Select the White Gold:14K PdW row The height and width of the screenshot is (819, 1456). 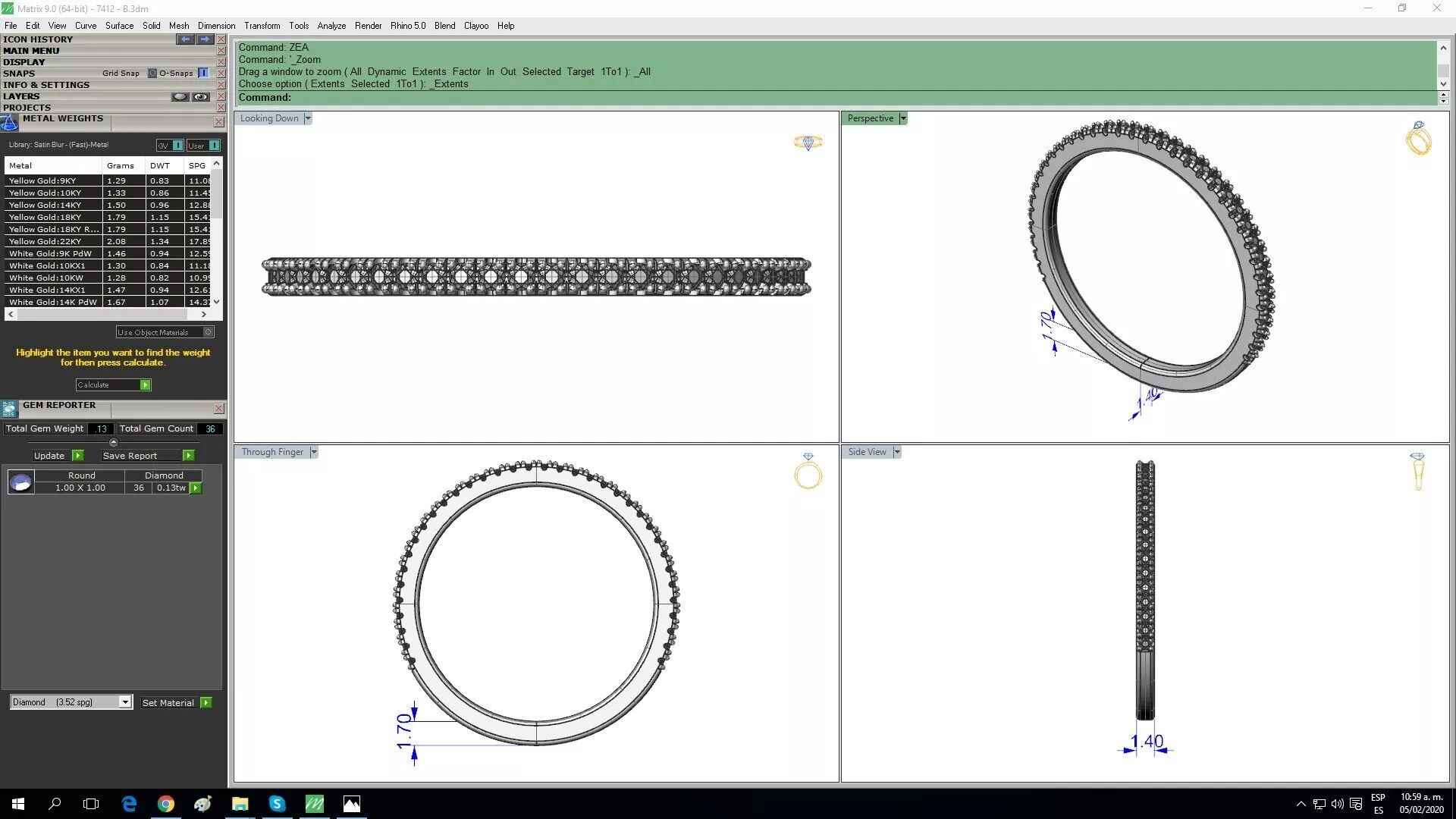pos(108,302)
